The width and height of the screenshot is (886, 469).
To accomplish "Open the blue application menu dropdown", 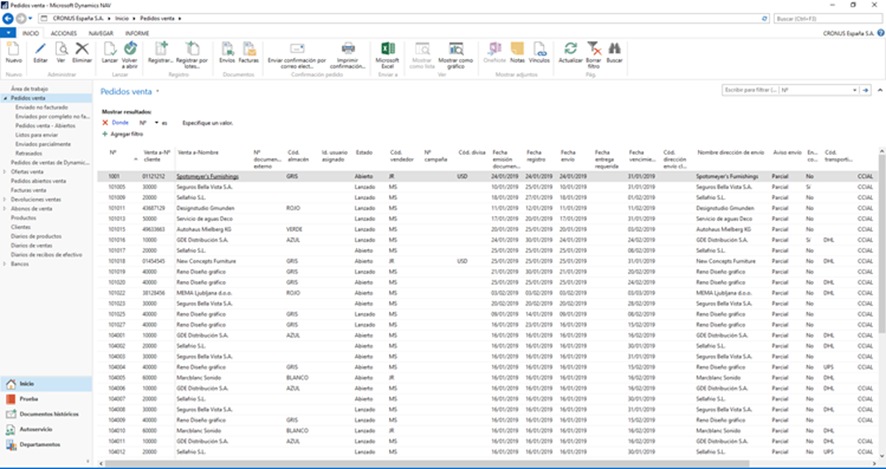I will (8, 33).
